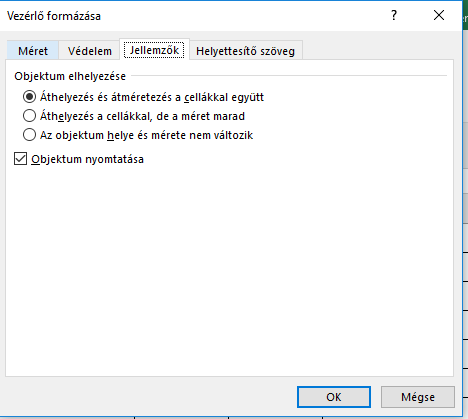Click the 'Vezérlő formázása' title bar text
468x419 pixels.
(x=54, y=16)
